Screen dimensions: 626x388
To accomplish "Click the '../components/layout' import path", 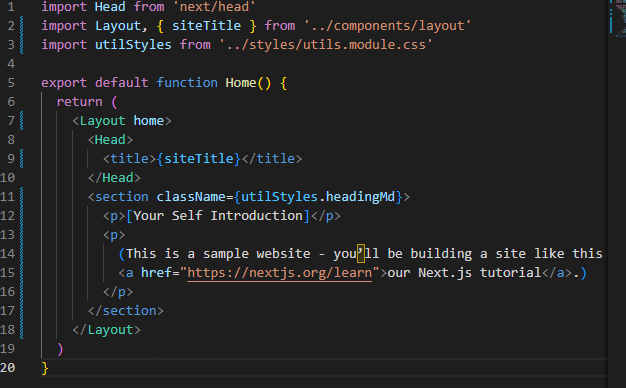I will 388,26.
